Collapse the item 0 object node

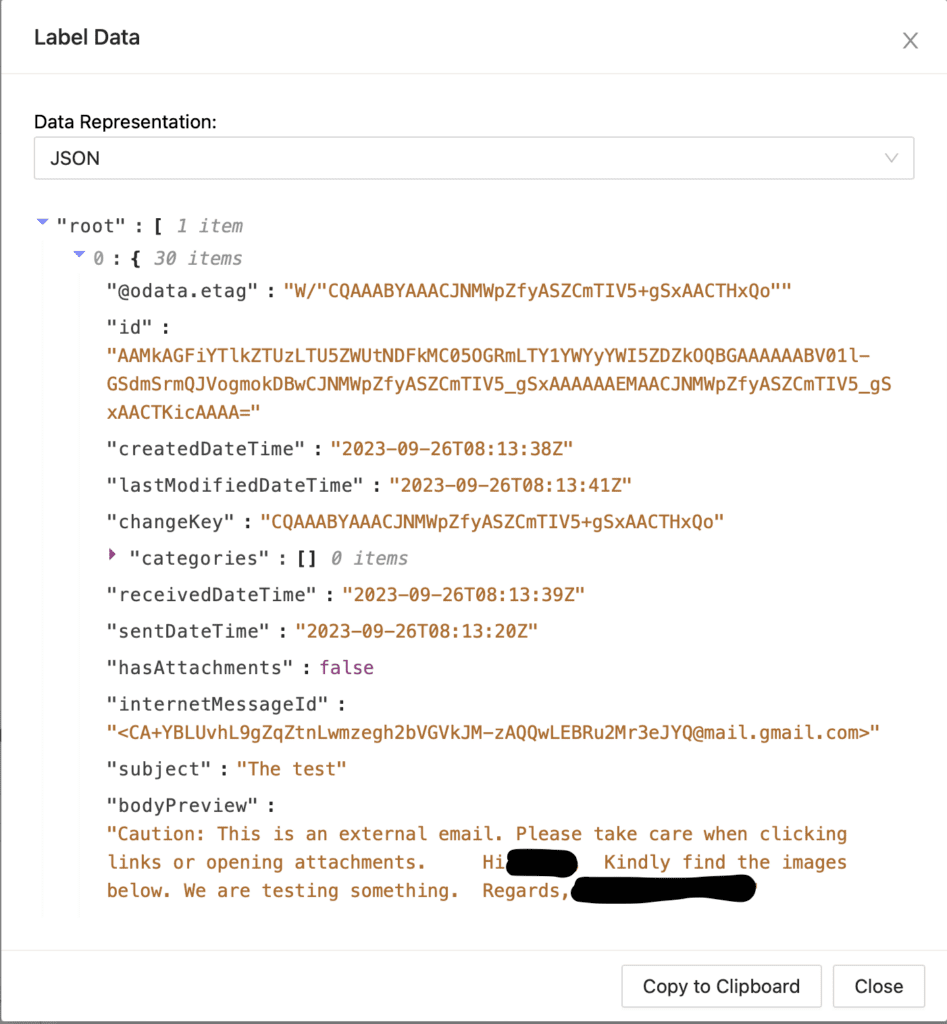click(79, 255)
